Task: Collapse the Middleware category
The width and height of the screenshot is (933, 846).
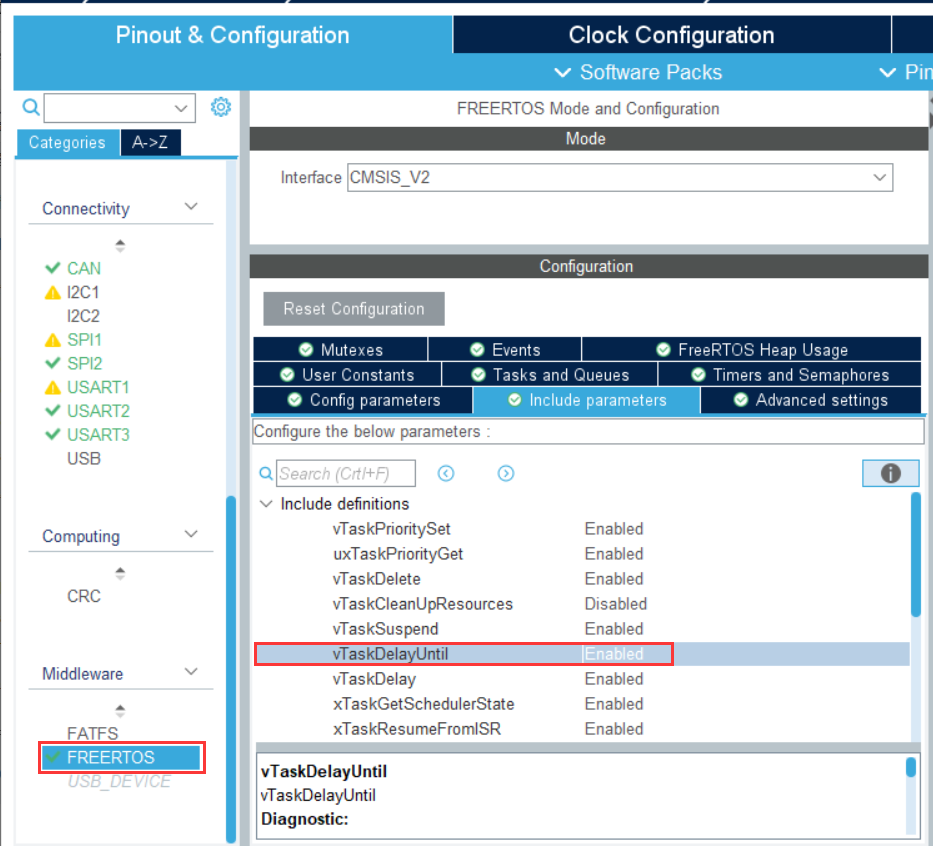Action: 191,672
